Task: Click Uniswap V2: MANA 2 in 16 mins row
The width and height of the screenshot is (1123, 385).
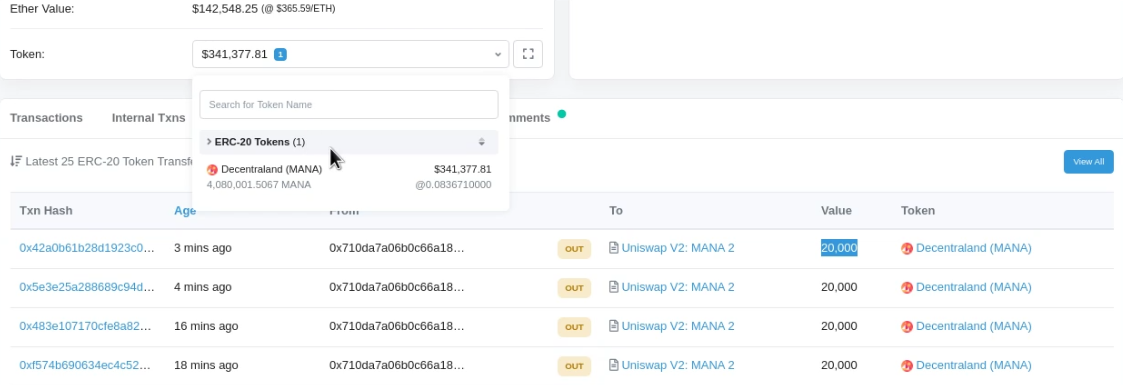Action: 678,326
